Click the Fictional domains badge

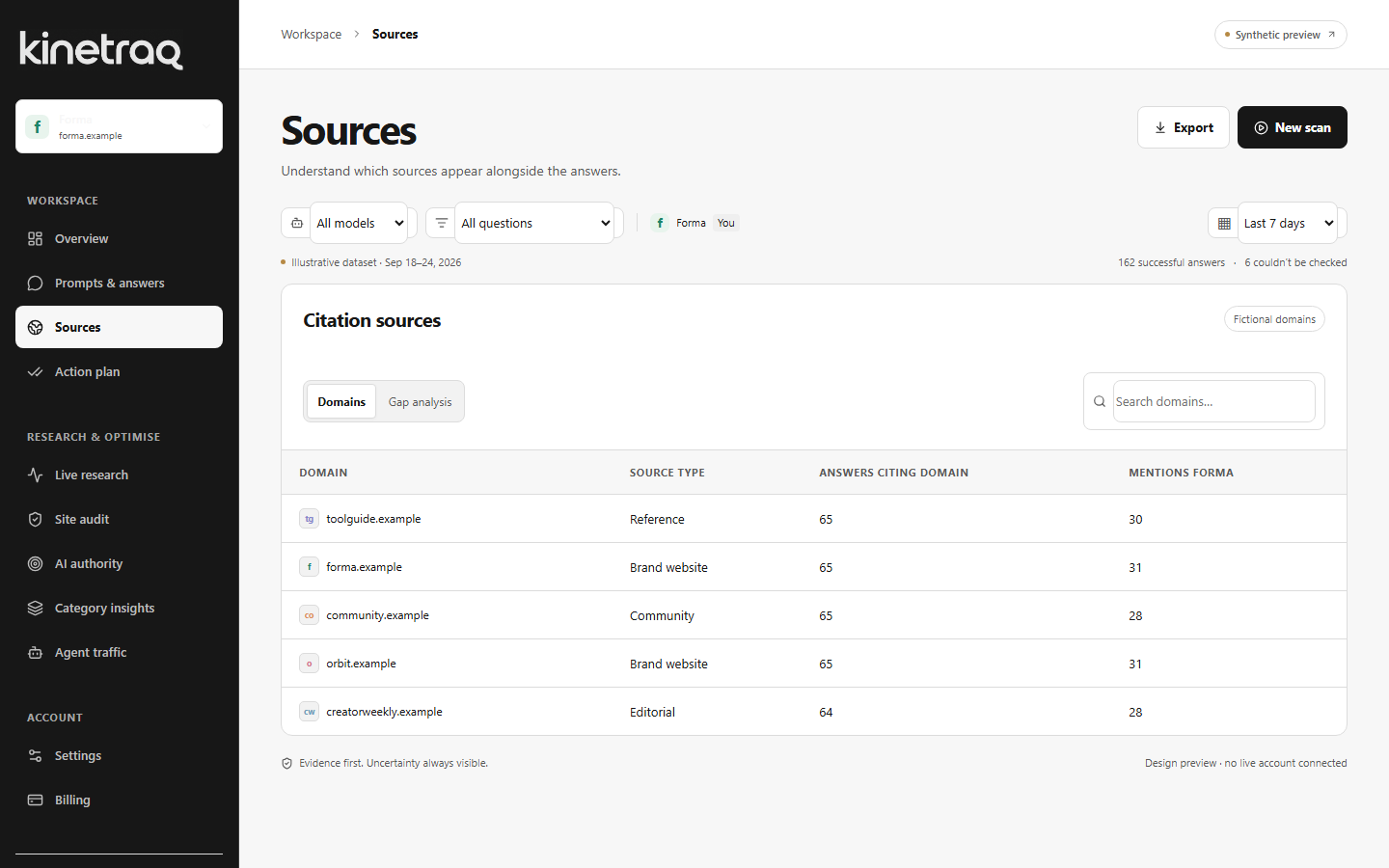[1274, 319]
